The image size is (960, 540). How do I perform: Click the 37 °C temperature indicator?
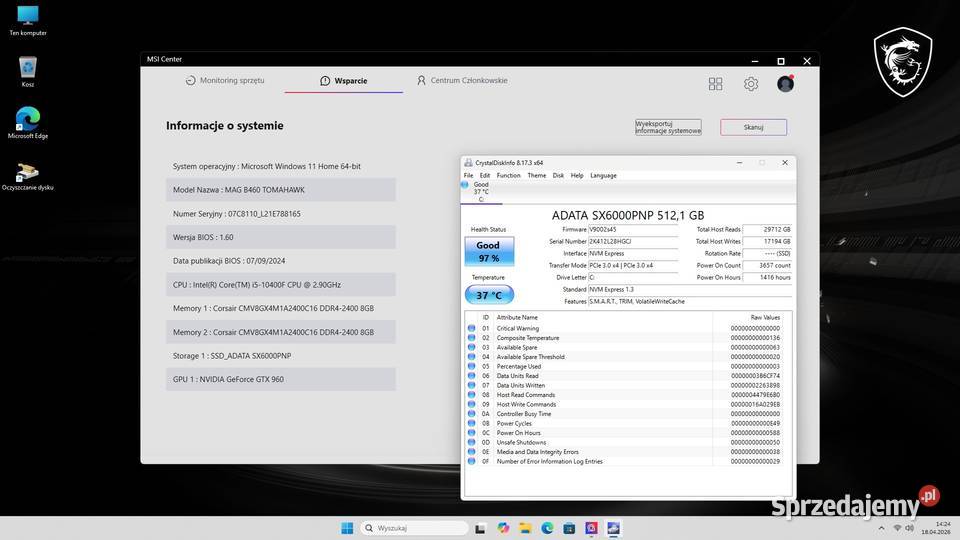tap(488, 295)
